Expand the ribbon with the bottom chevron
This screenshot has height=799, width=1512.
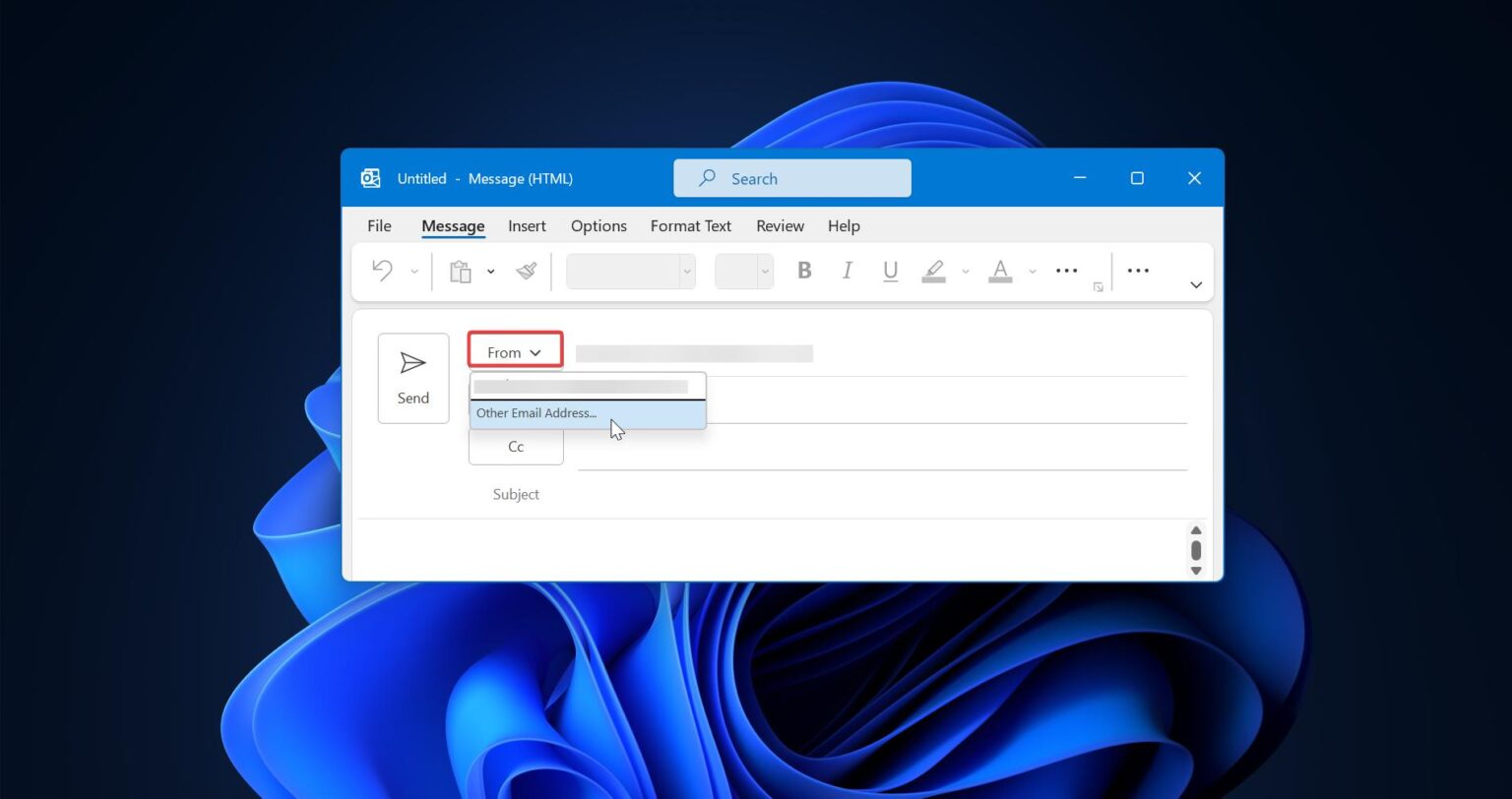[1195, 284]
